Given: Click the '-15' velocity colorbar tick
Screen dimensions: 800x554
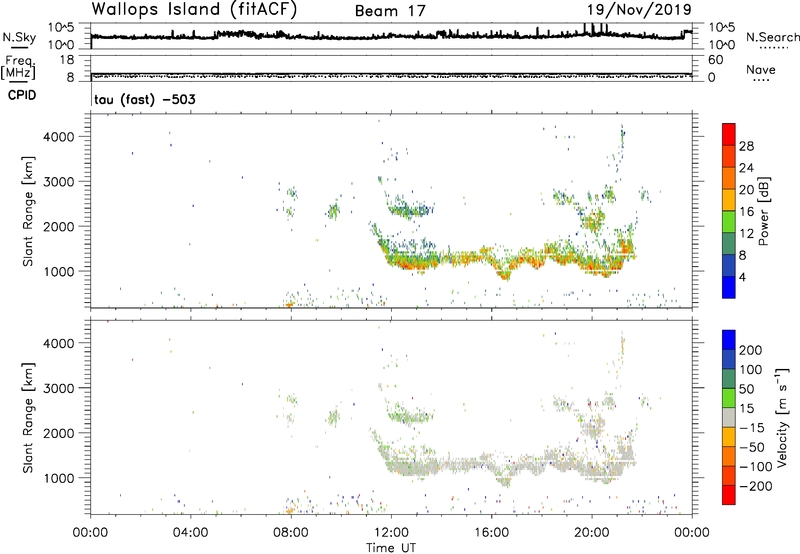Looking at the screenshot, I should 752,427.
